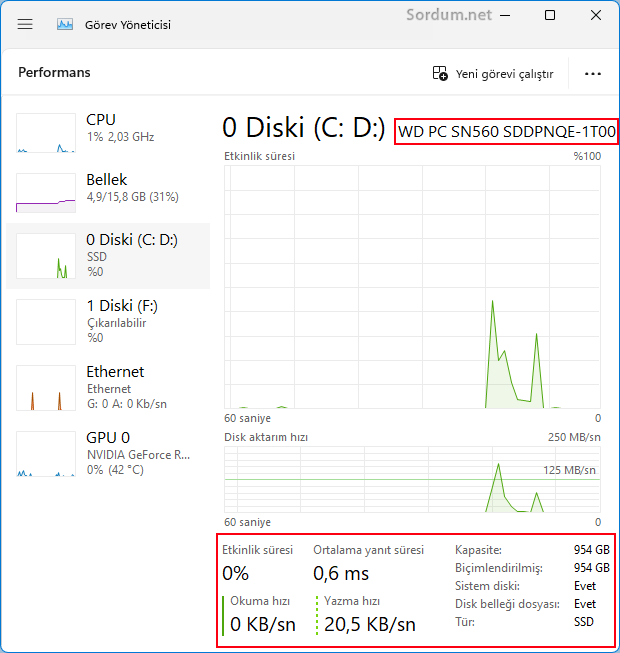Click the 1% 2,03 GHz CPU text

[120, 137]
